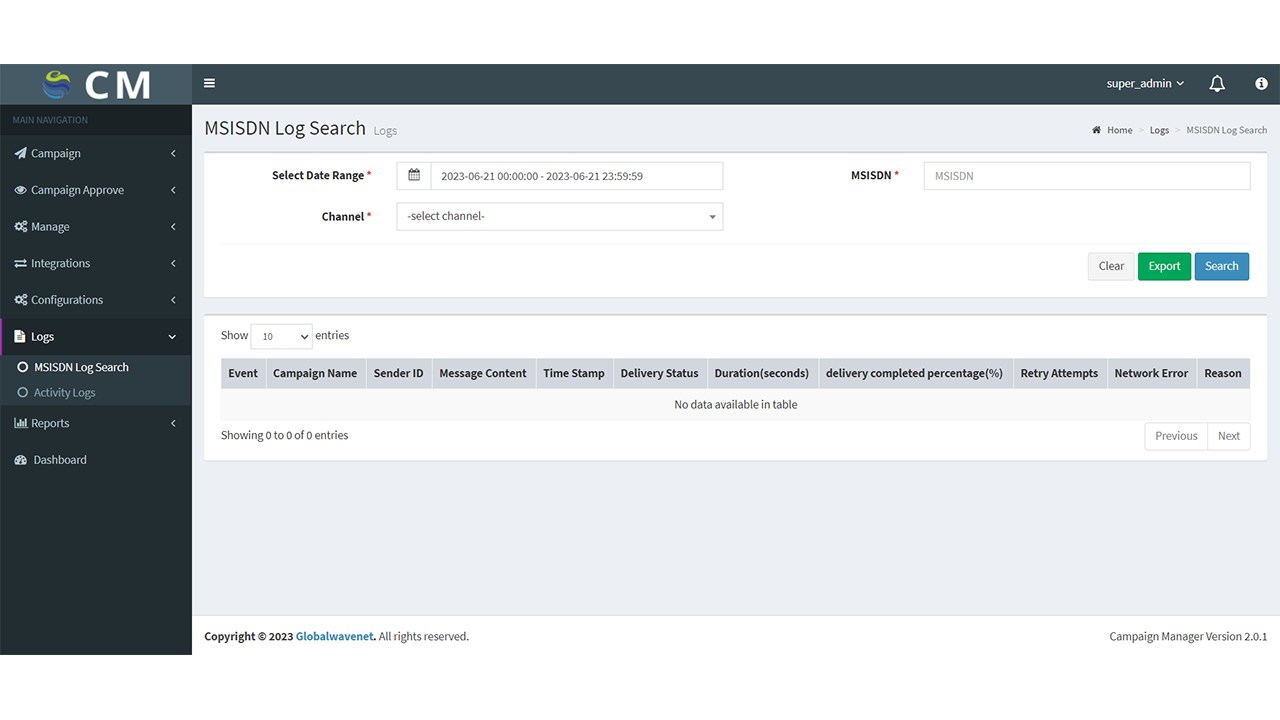Click the CM logo
Viewport: 1280px width, 720px height.
[96, 84]
